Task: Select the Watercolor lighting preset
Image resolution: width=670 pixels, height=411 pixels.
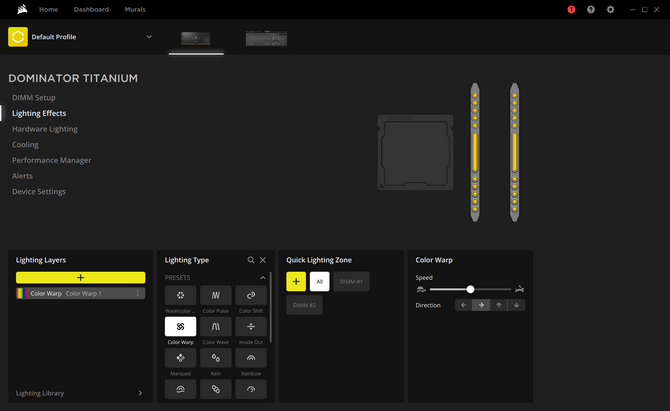Action: pyautogui.click(x=180, y=295)
